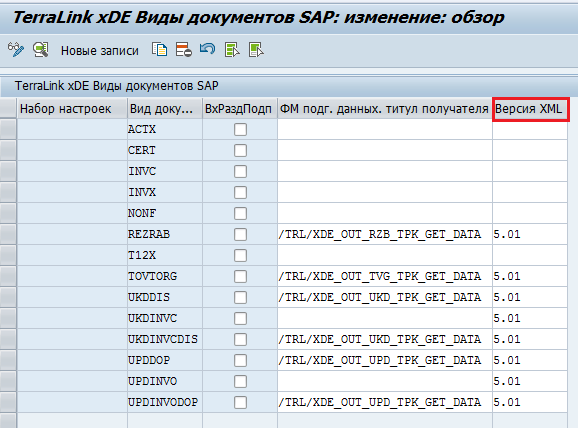578x428 pixels.
Task: Toggle display/change mode pencil icon
Action: (x=15, y=50)
